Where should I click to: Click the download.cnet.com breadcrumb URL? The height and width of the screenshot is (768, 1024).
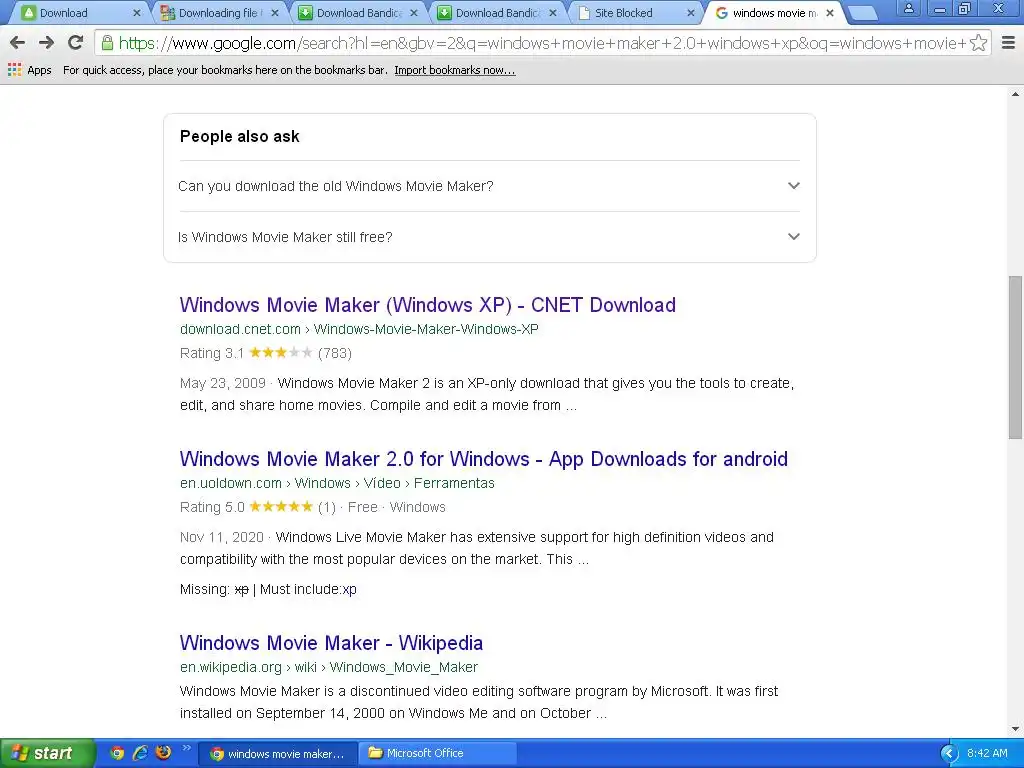[x=359, y=329]
